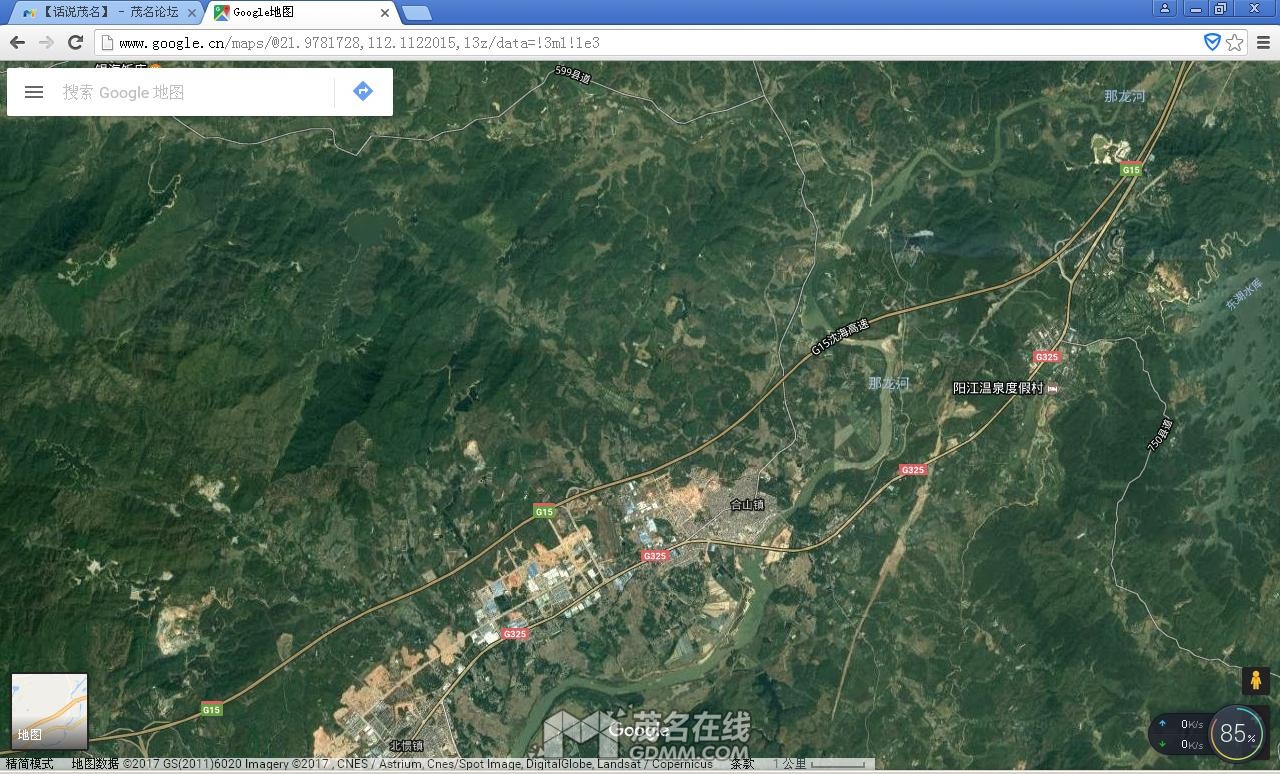Click the 85% speed meter widget
Image resolution: width=1280 pixels, height=774 pixels.
pyautogui.click(x=1236, y=734)
